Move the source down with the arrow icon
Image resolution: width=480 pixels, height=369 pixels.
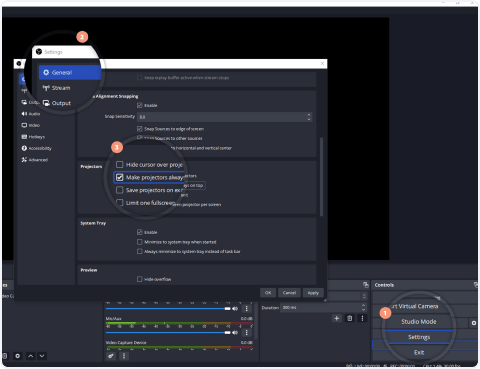click(42, 356)
